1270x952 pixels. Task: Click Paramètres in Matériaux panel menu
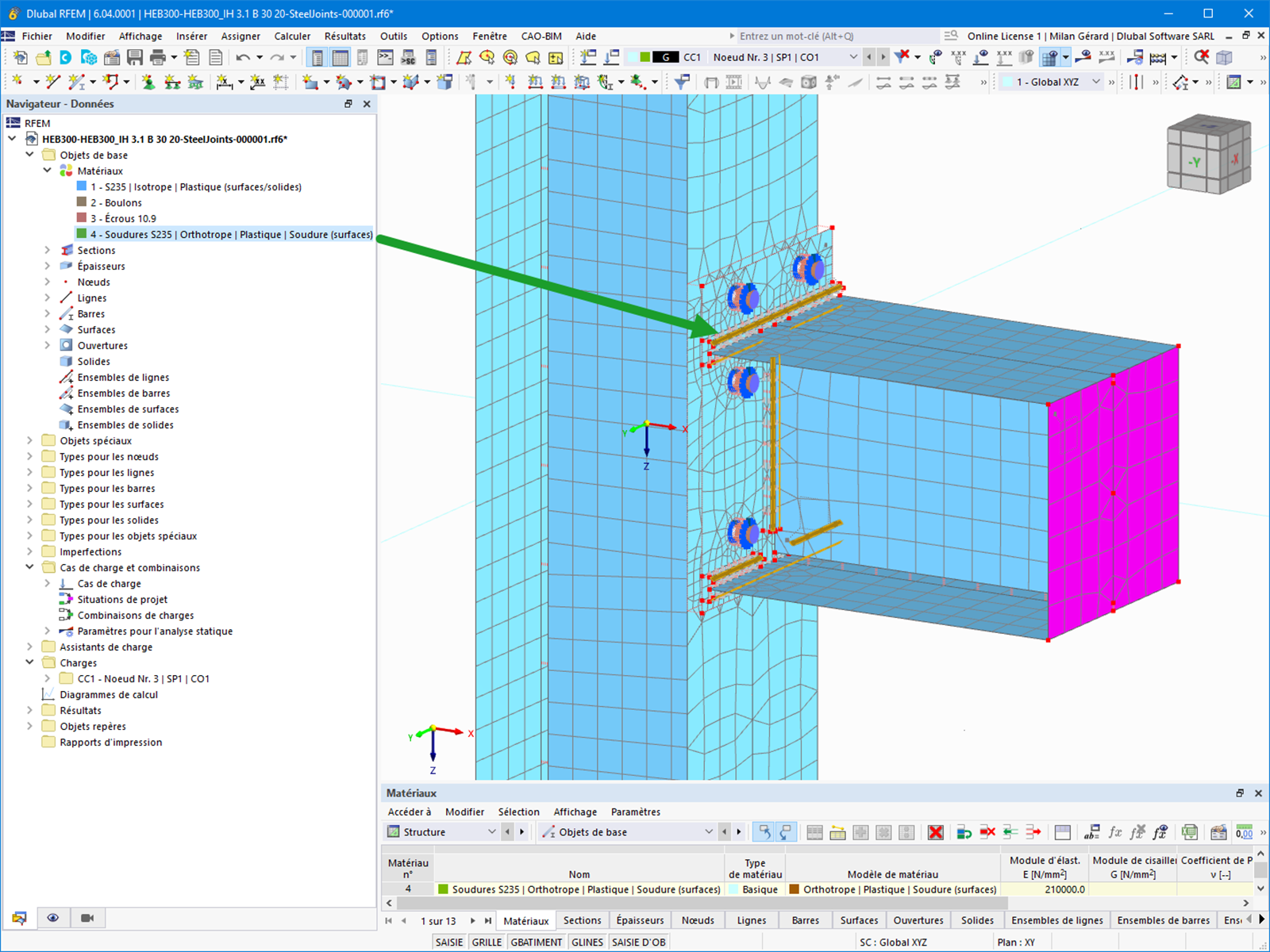pos(635,812)
